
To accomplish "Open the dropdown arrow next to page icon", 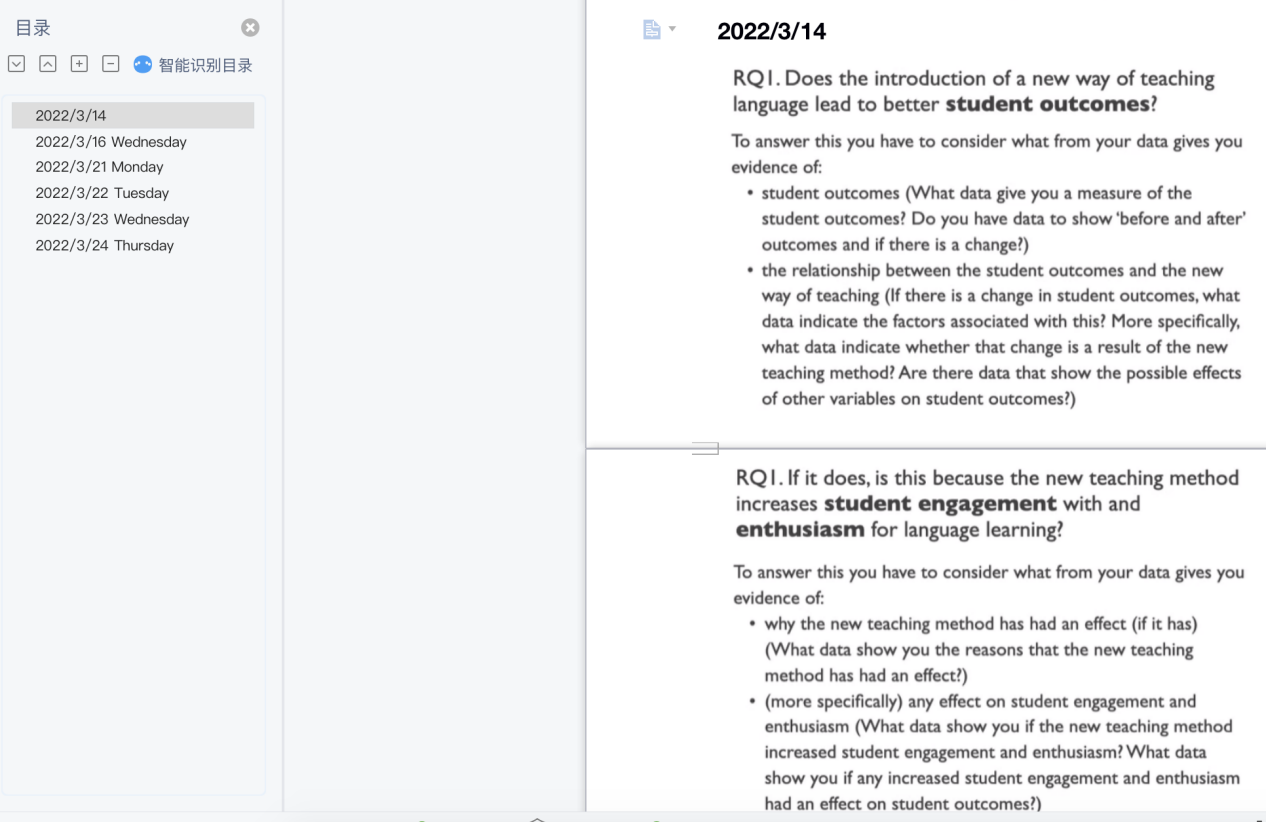I will [x=672, y=30].
